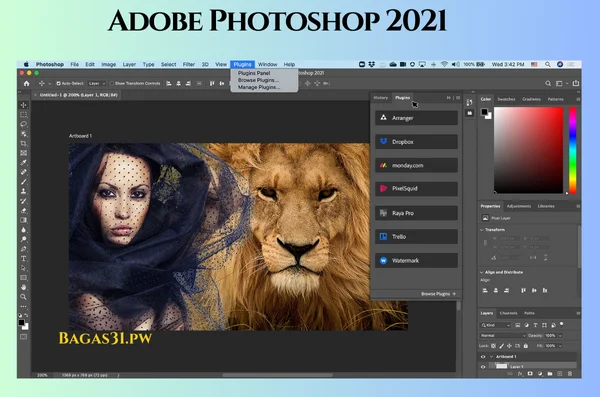Open Photoshop search magnifier in options bar
The image size is (600, 397).
tap(548, 83)
